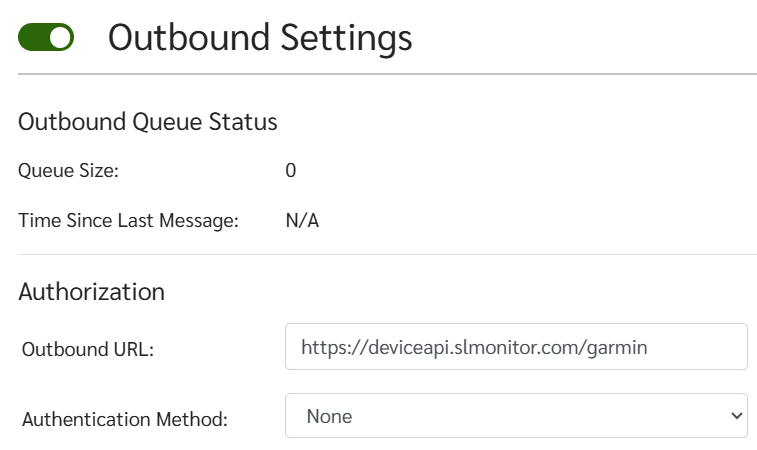This screenshot has width=757, height=450.
Task: Click the chevron arrow on the Authentication dropdown
Action: (x=736, y=415)
